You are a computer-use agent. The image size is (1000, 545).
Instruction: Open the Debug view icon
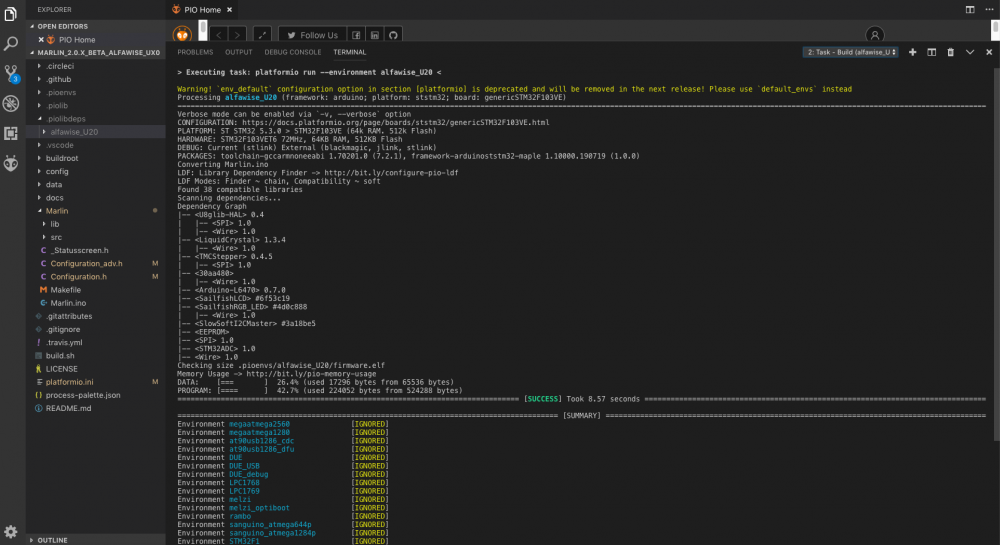[x=11, y=103]
